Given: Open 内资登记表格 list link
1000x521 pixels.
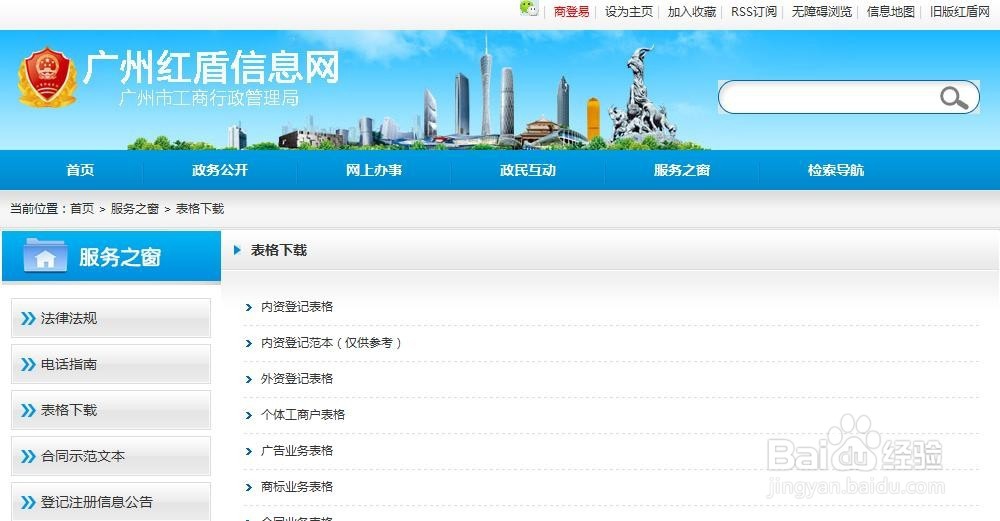Looking at the screenshot, I should (x=297, y=307).
